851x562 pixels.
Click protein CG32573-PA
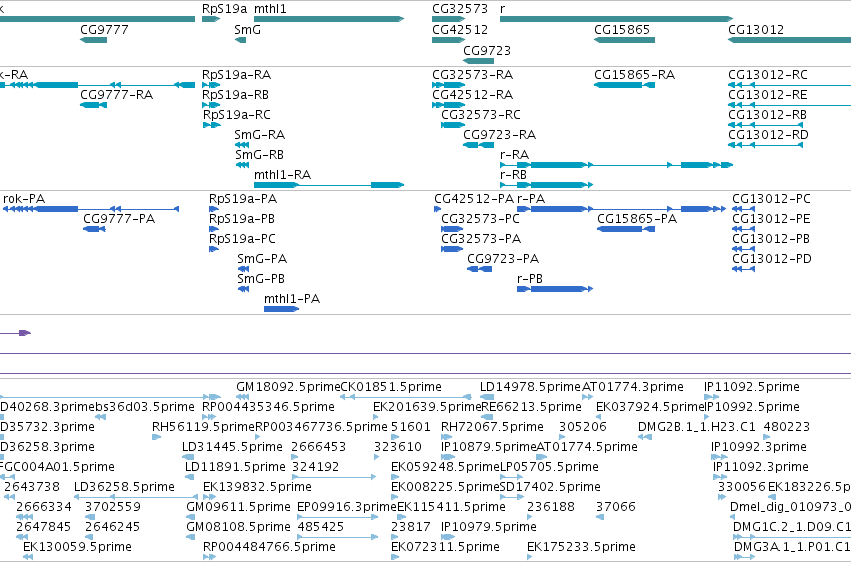[x=452, y=249]
